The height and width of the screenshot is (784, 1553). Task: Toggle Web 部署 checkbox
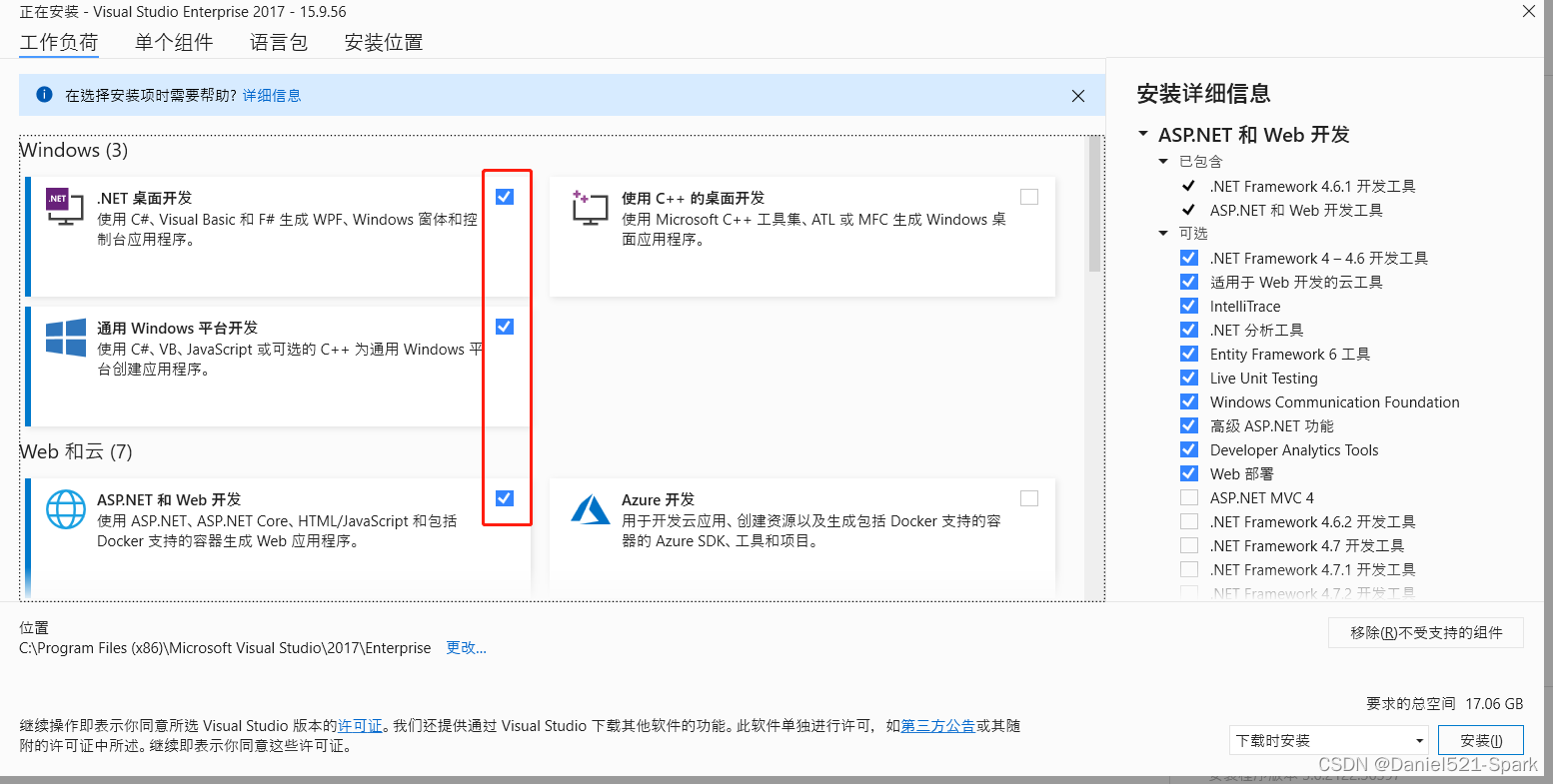pyautogui.click(x=1189, y=473)
